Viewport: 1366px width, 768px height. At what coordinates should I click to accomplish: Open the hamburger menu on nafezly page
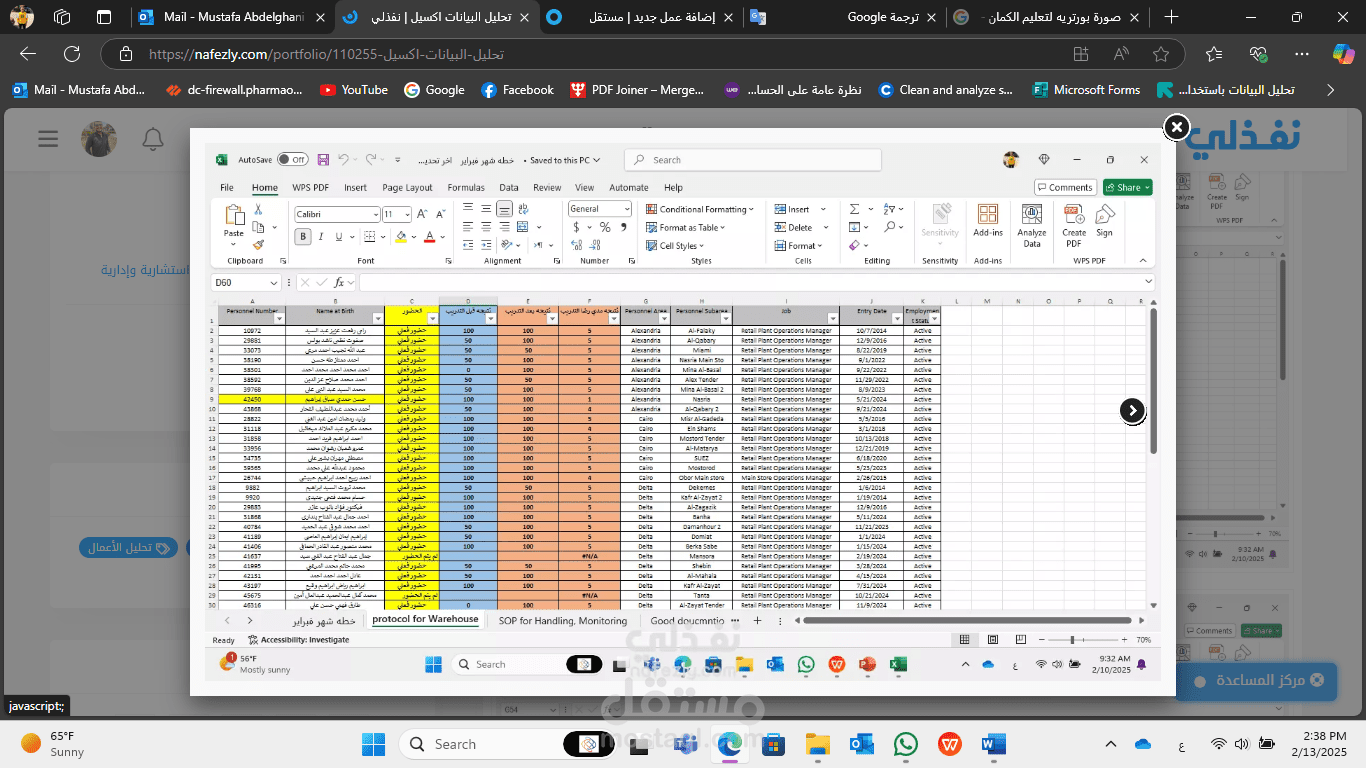[x=48, y=138]
